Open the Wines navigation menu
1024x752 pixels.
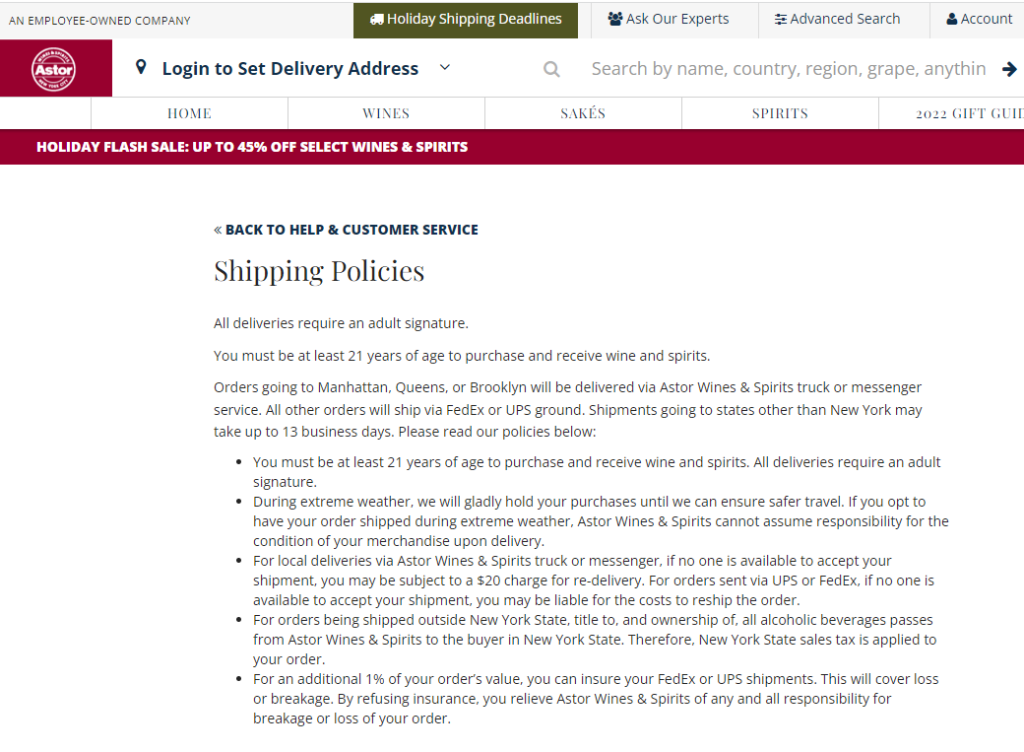click(386, 113)
